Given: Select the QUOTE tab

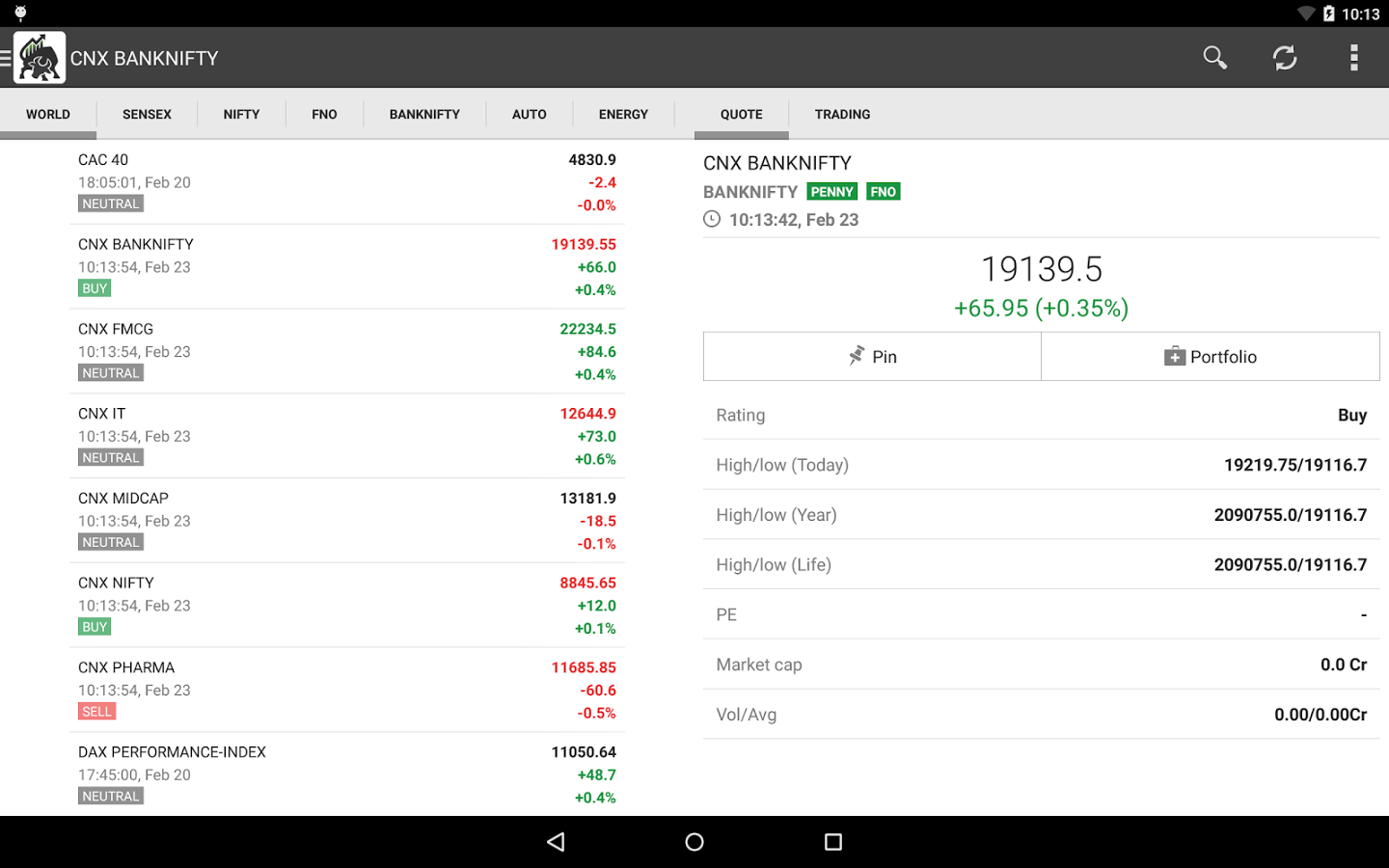Looking at the screenshot, I should tap(741, 114).
